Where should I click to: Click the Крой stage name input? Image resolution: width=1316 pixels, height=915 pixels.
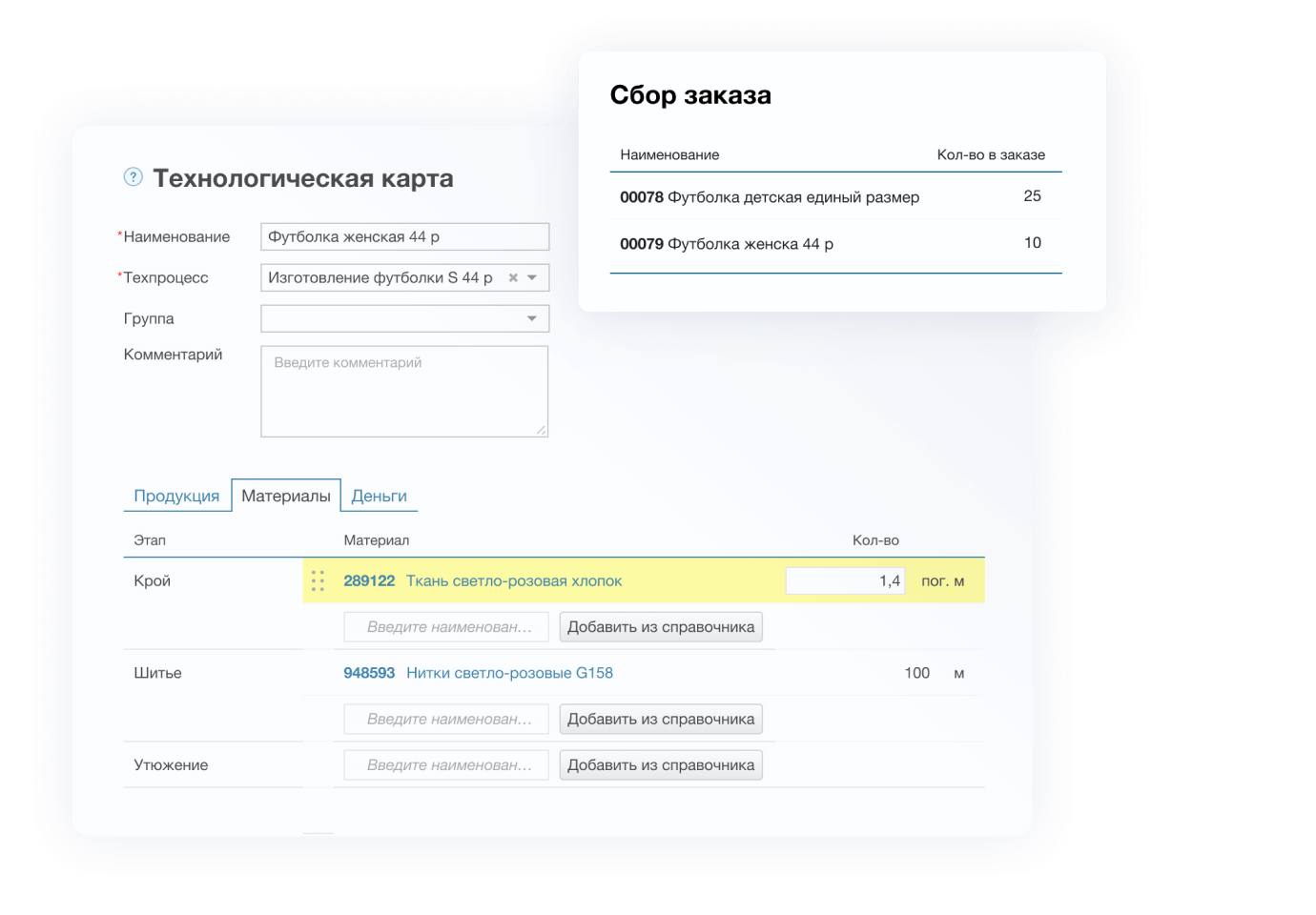pyautogui.click(x=446, y=627)
